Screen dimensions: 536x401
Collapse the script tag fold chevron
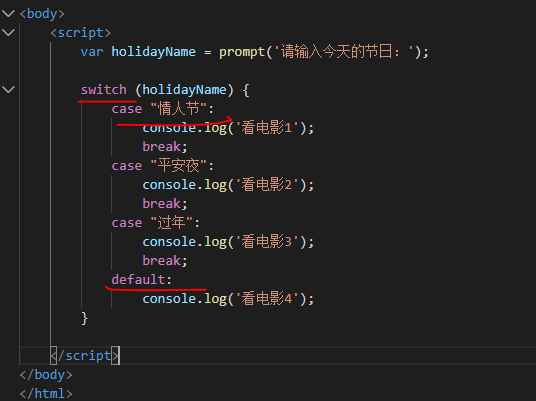point(8,33)
